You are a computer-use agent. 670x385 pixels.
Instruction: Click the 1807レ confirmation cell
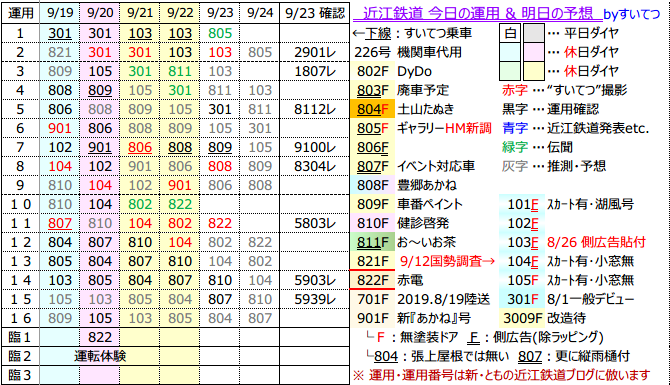tap(315, 71)
